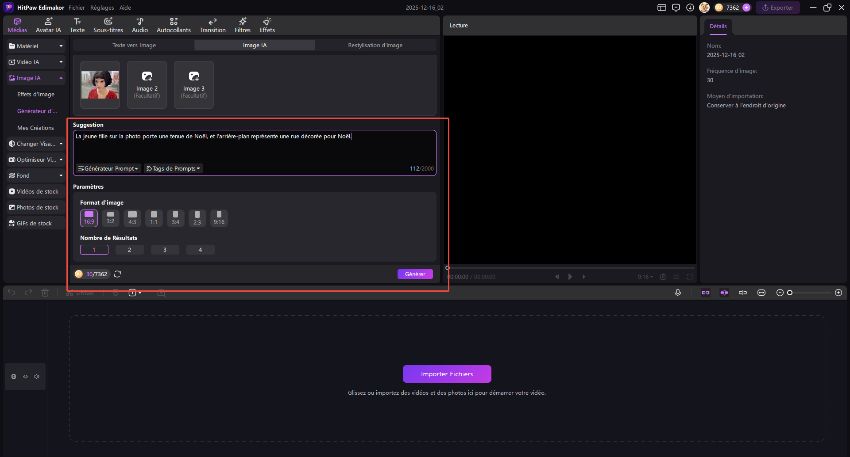Click the refresh credits icon
850x457 pixels.
pos(118,274)
